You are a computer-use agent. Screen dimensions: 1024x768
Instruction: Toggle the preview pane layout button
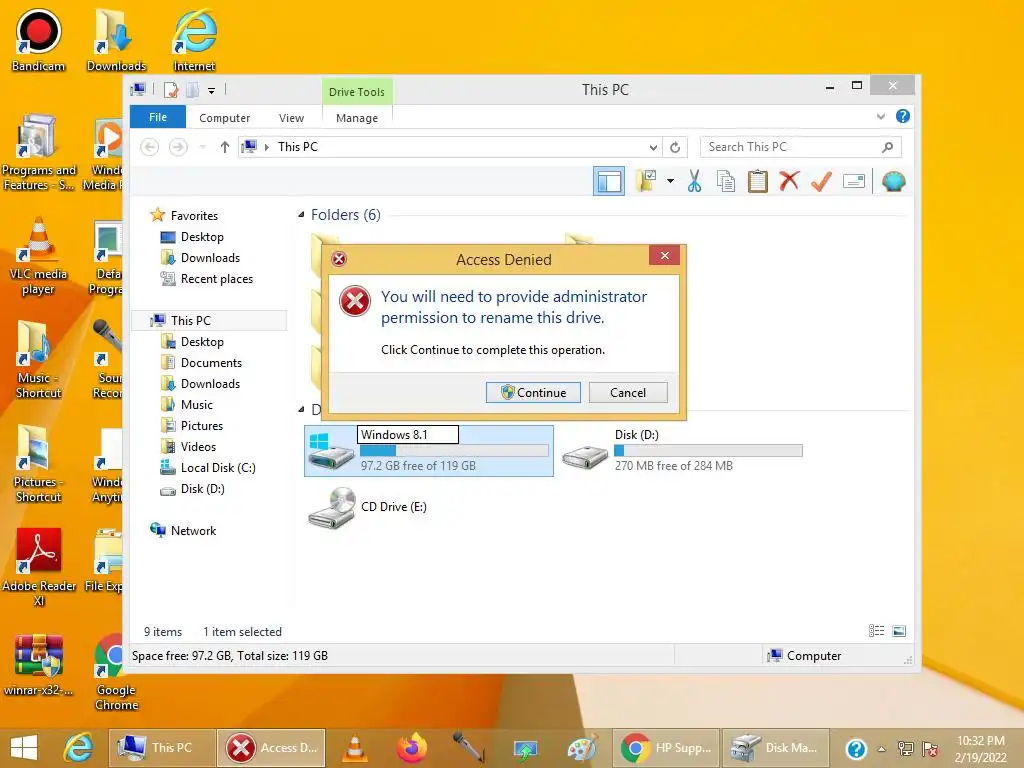coord(609,181)
